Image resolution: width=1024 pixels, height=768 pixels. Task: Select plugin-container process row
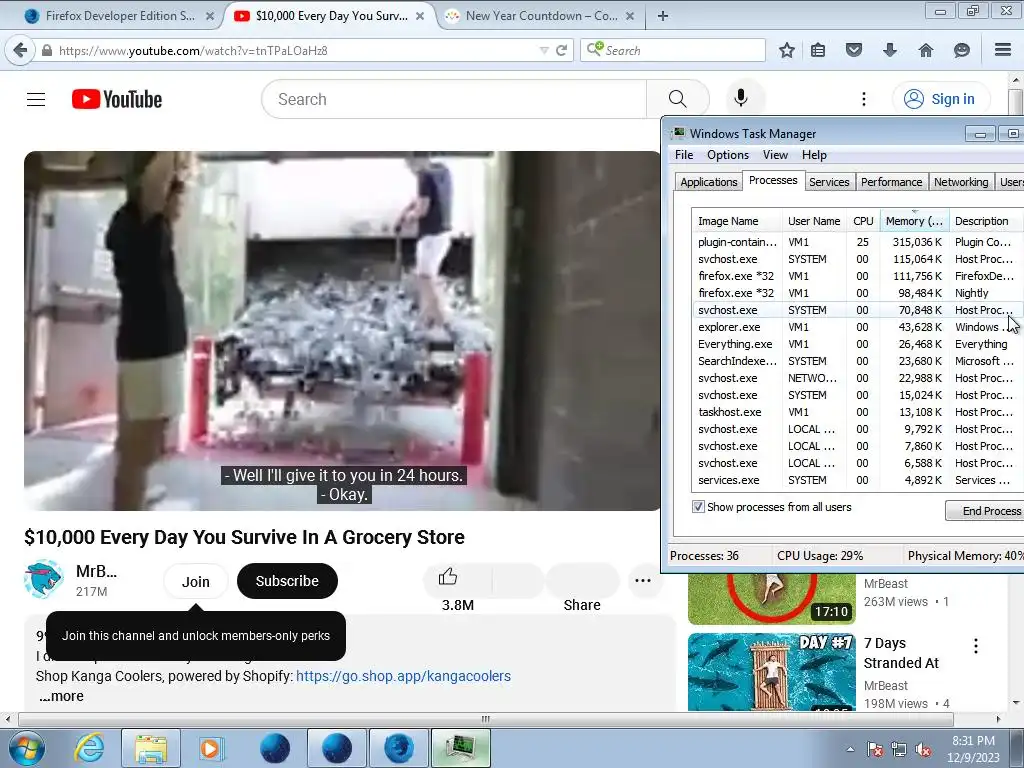(857, 242)
